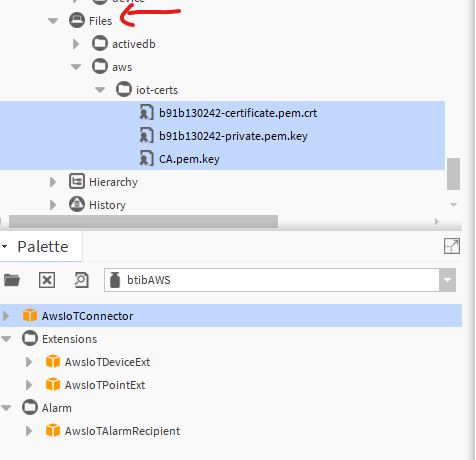Viewport: 476px width, 460px height.
Task: Click the History node icon
Action: pos(77,204)
